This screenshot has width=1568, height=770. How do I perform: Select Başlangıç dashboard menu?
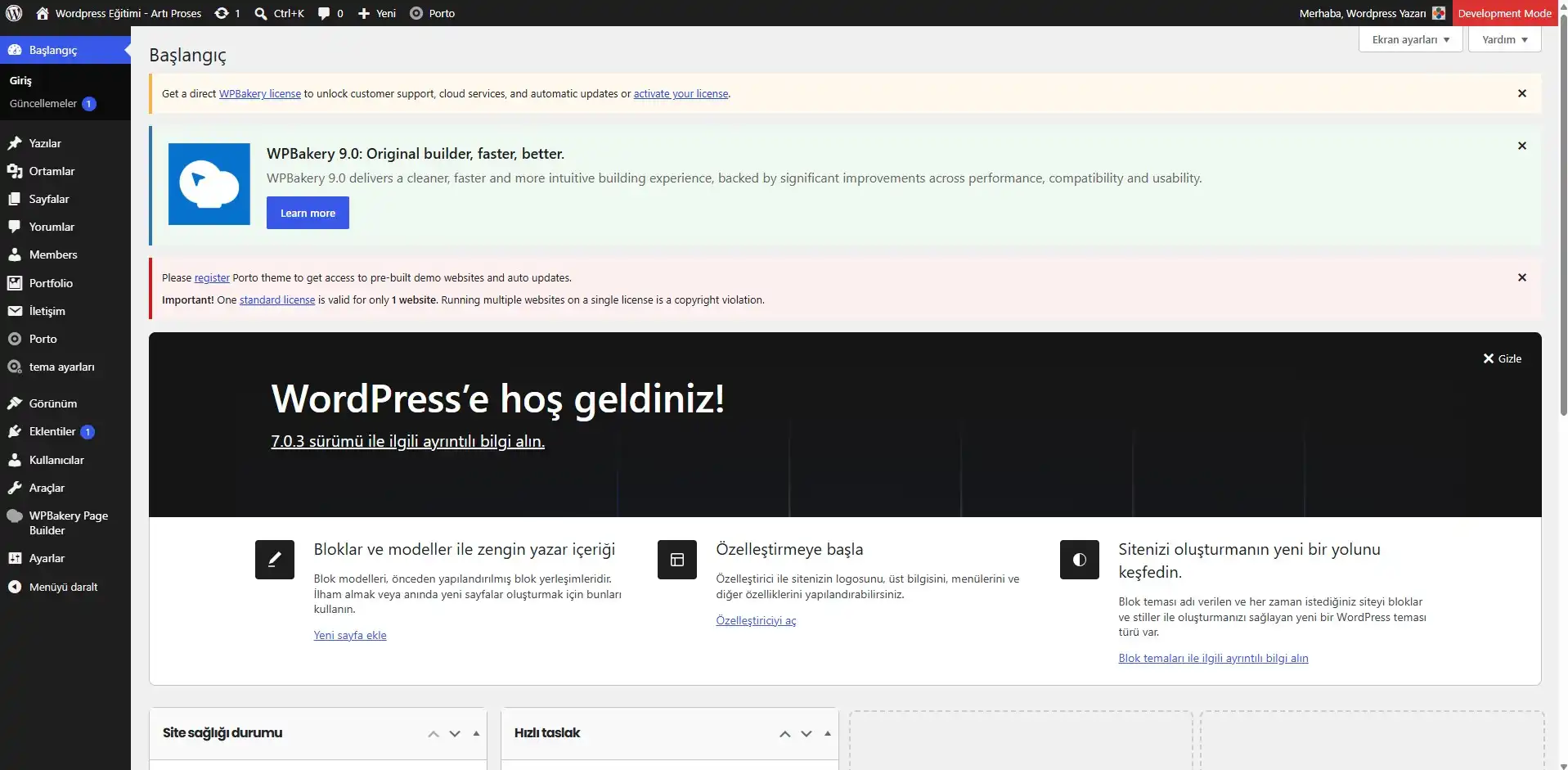coord(65,50)
